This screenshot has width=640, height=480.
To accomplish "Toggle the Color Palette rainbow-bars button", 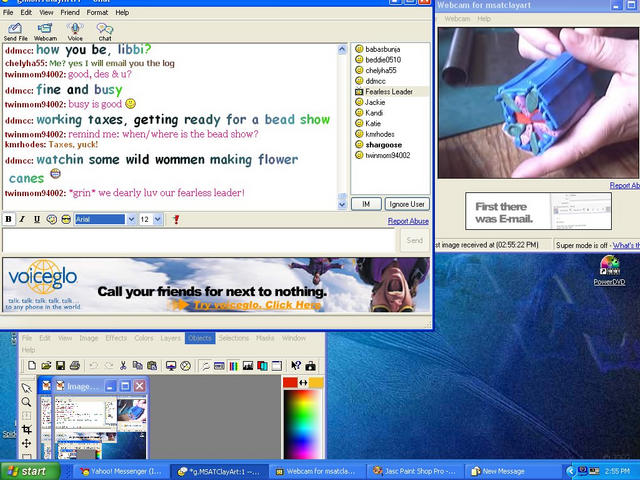I will [x=233, y=366].
